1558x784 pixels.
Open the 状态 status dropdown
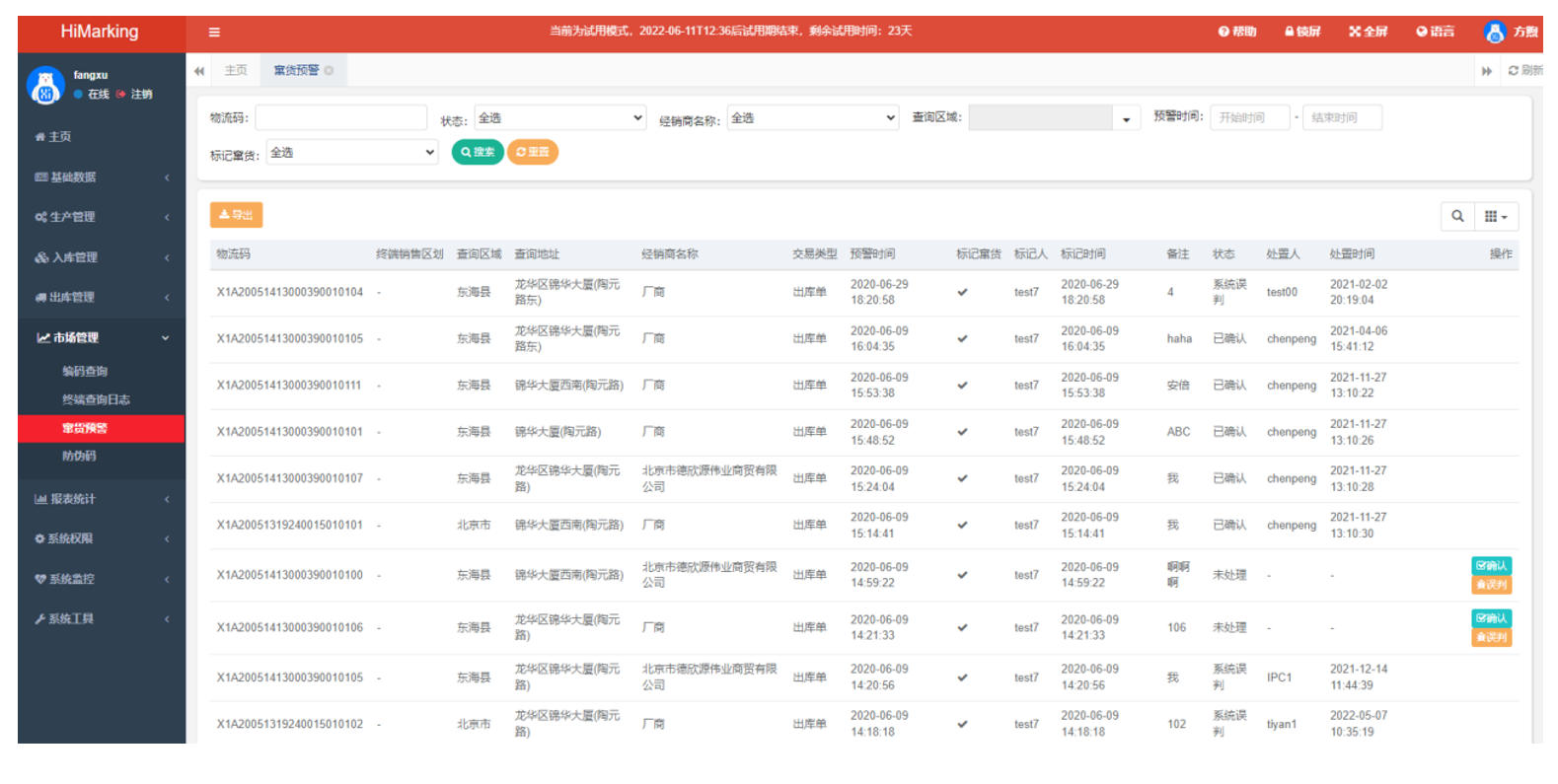pyautogui.click(x=559, y=118)
